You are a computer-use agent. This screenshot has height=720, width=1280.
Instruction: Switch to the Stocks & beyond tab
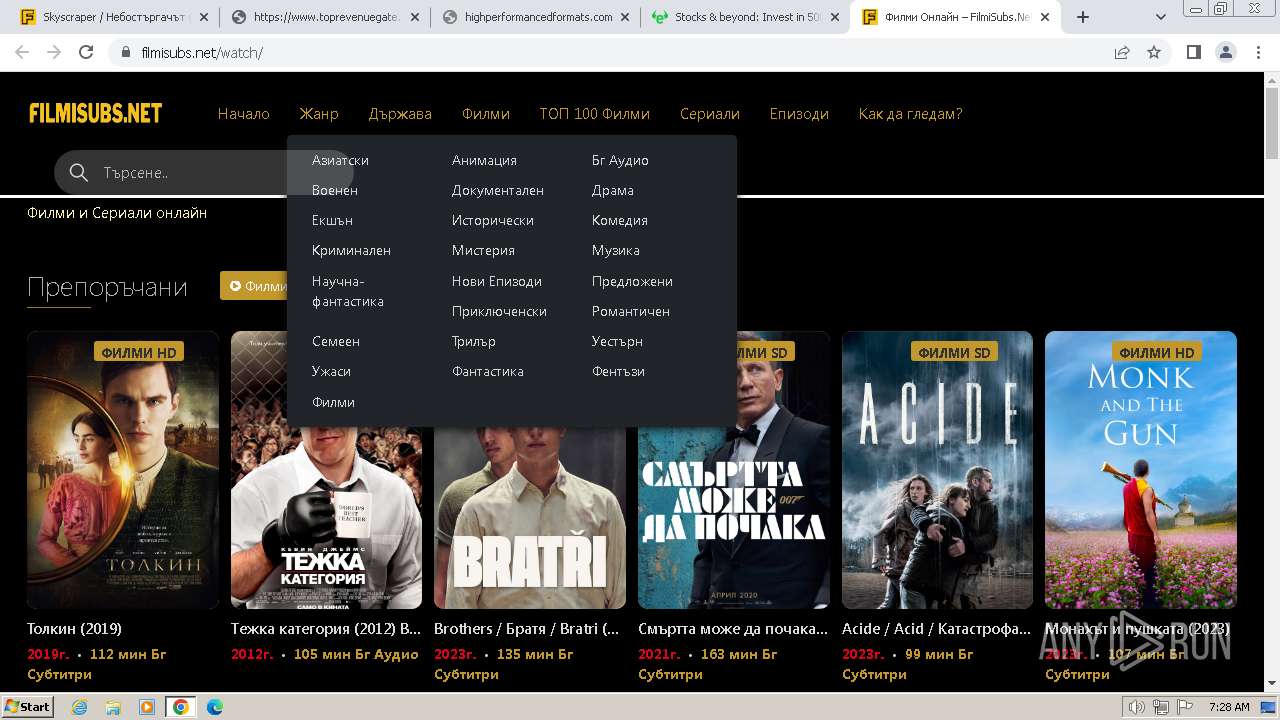pos(745,17)
